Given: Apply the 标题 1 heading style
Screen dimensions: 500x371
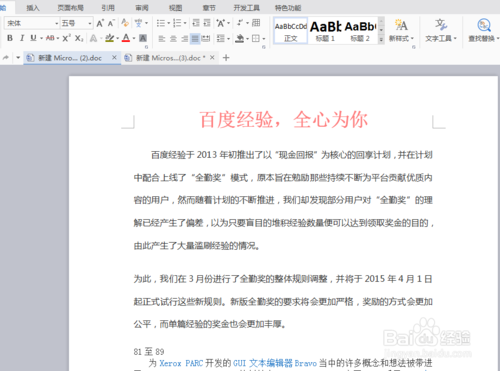Looking at the screenshot, I should click(325, 31).
